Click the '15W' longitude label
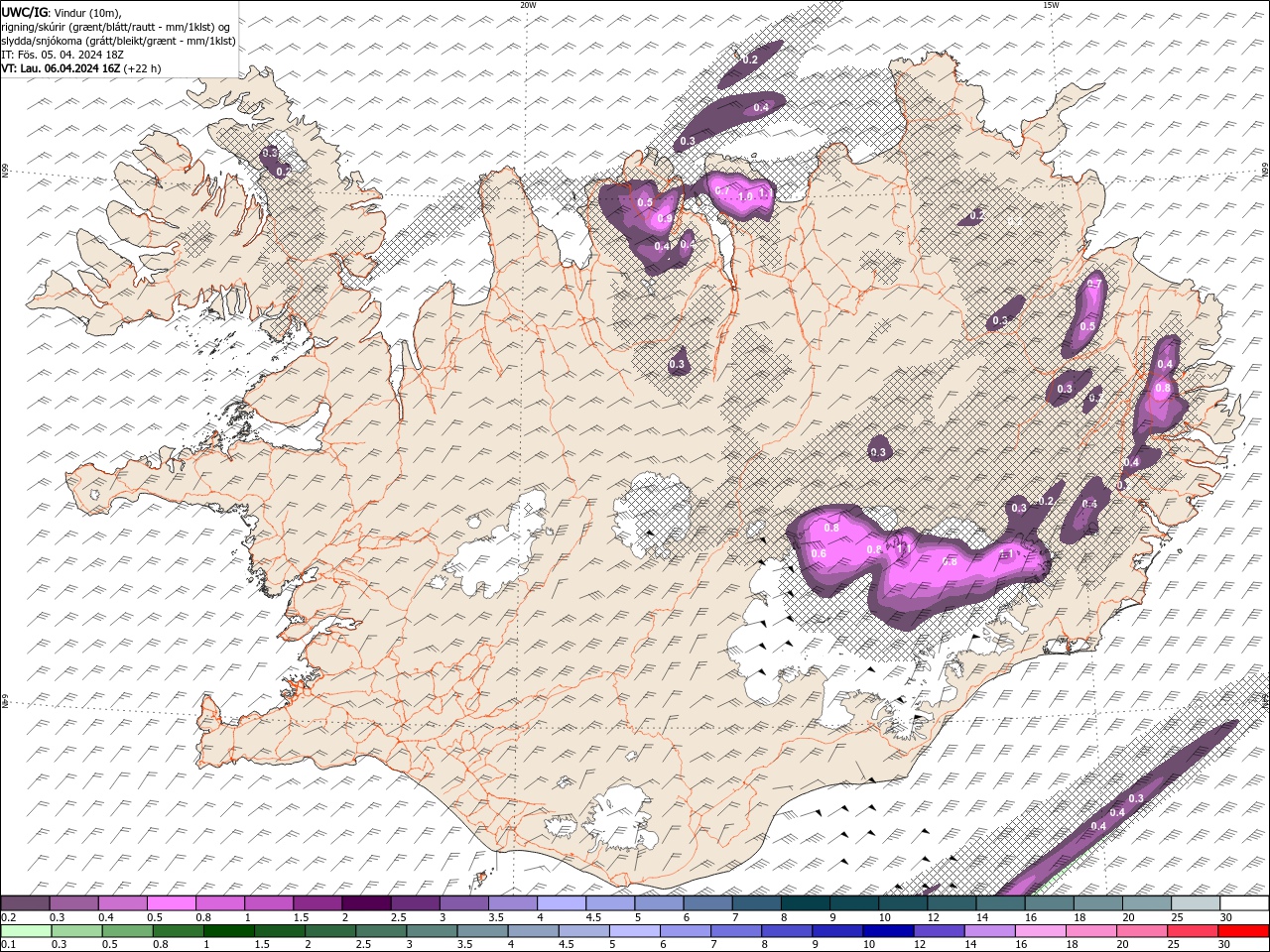Viewport: 1270px width, 952px height. point(1051,5)
